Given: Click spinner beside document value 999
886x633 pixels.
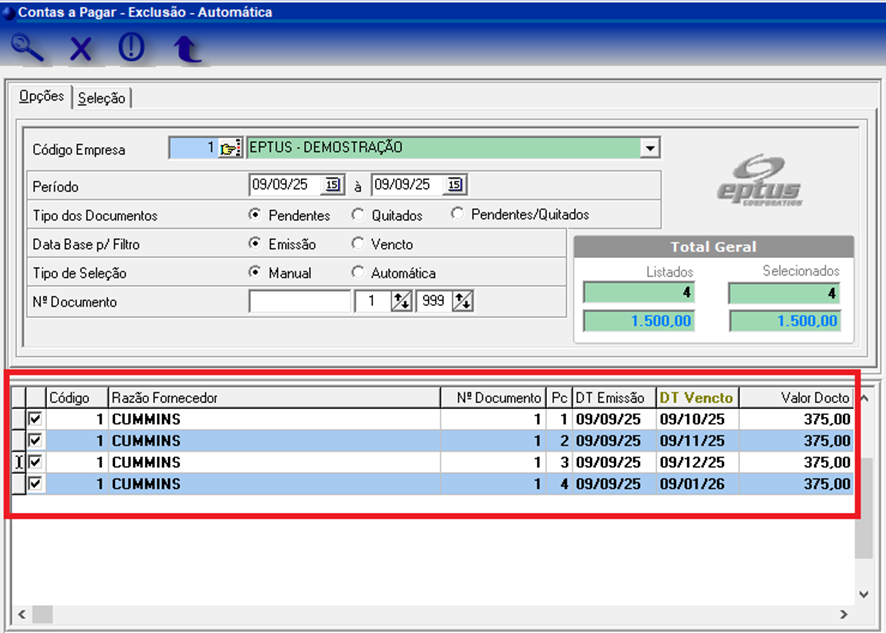Looking at the screenshot, I should coord(463,301).
